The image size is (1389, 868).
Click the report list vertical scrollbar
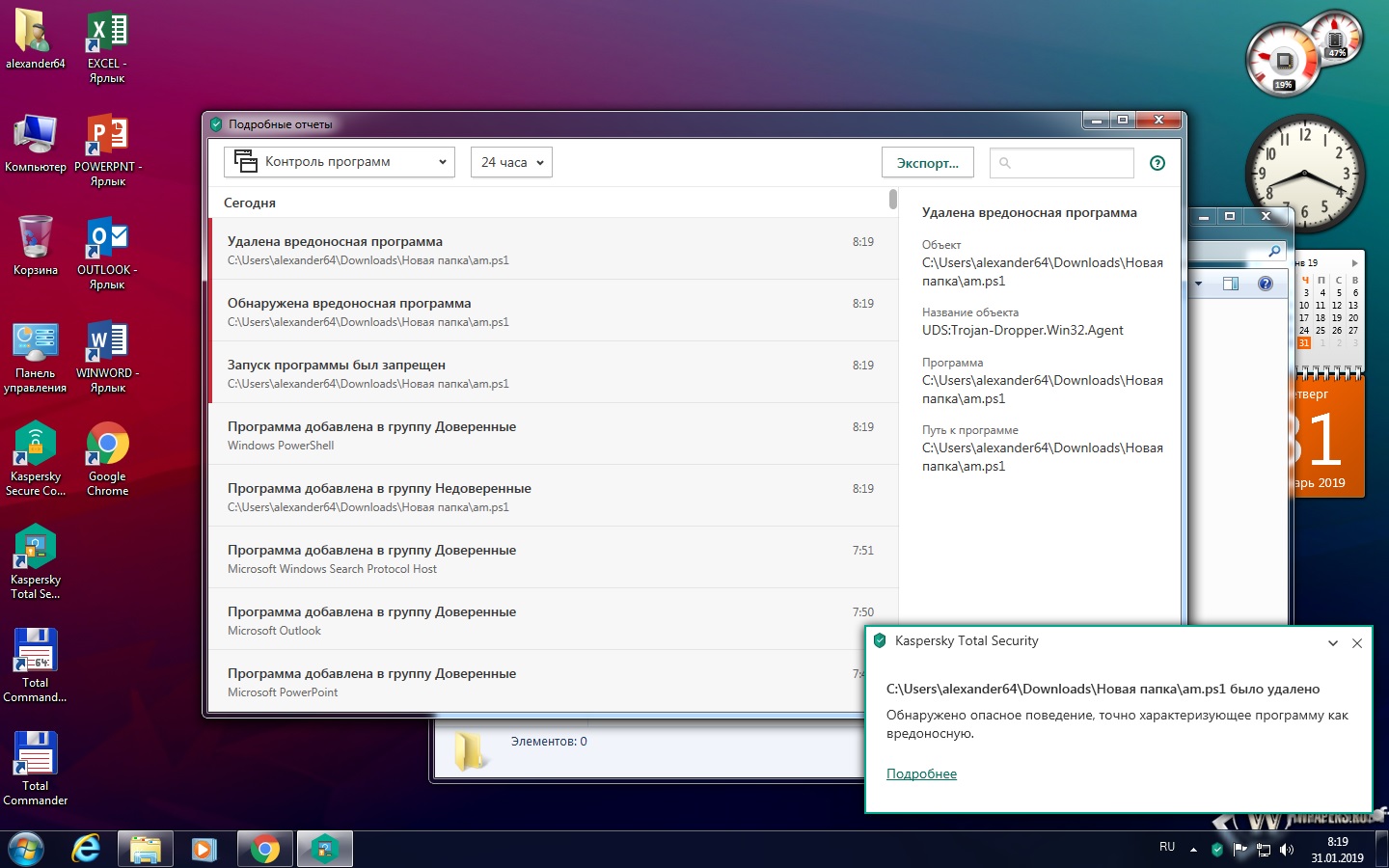coord(893,199)
